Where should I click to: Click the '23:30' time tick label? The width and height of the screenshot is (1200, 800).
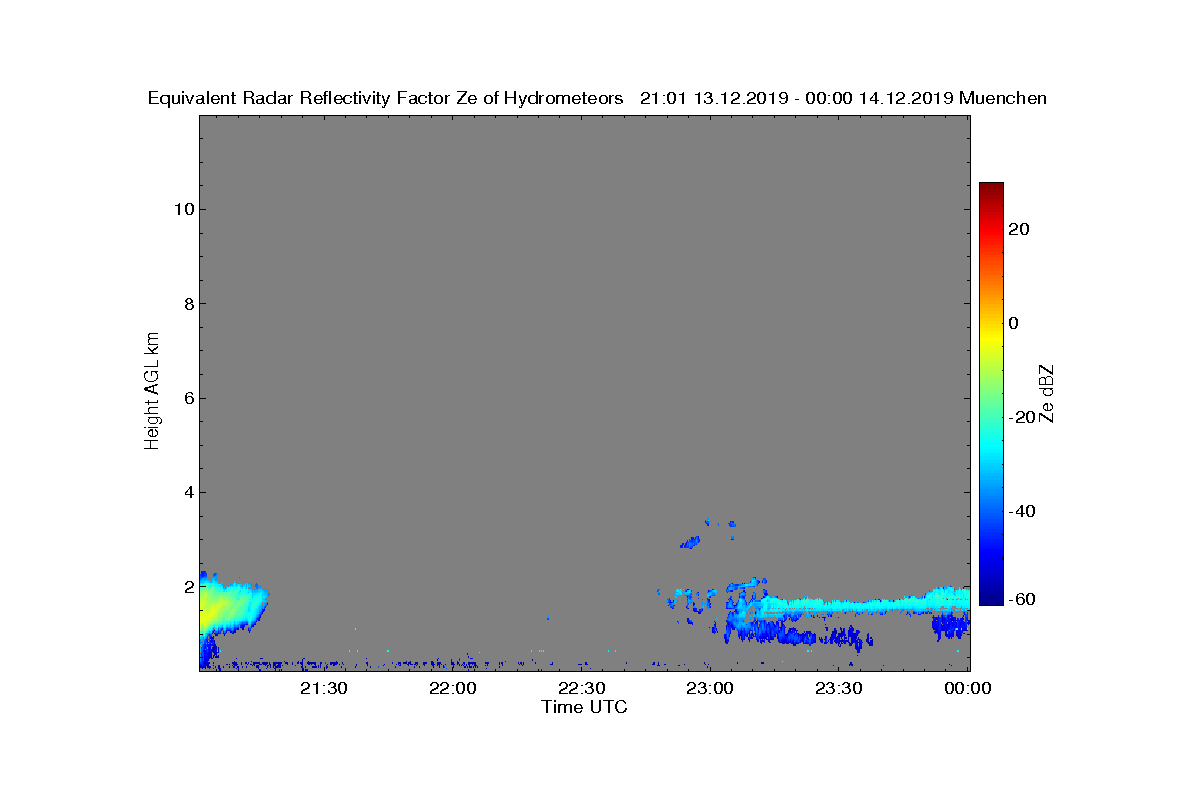click(x=840, y=688)
